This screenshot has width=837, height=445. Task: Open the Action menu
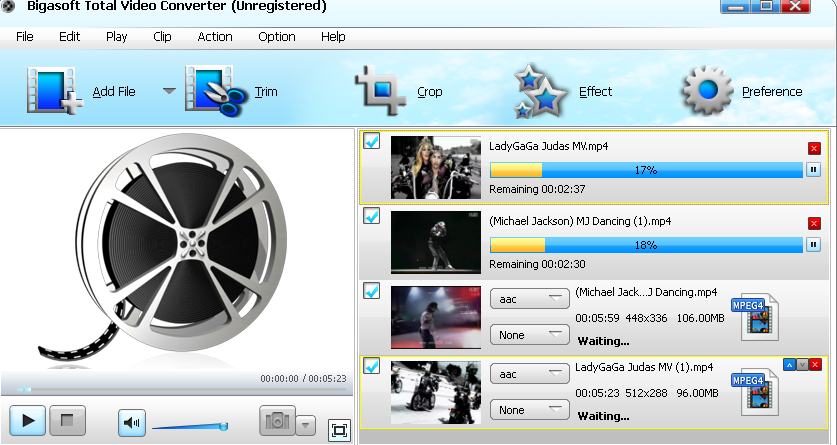coord(214,37)
